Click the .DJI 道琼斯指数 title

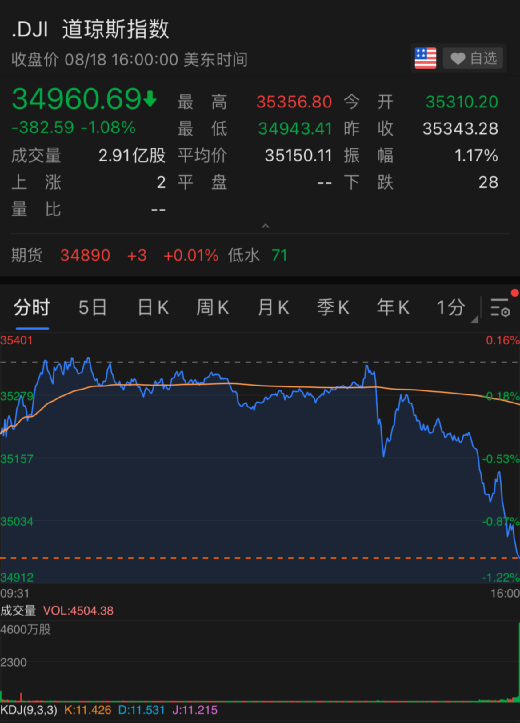click(x=90, y=29)
